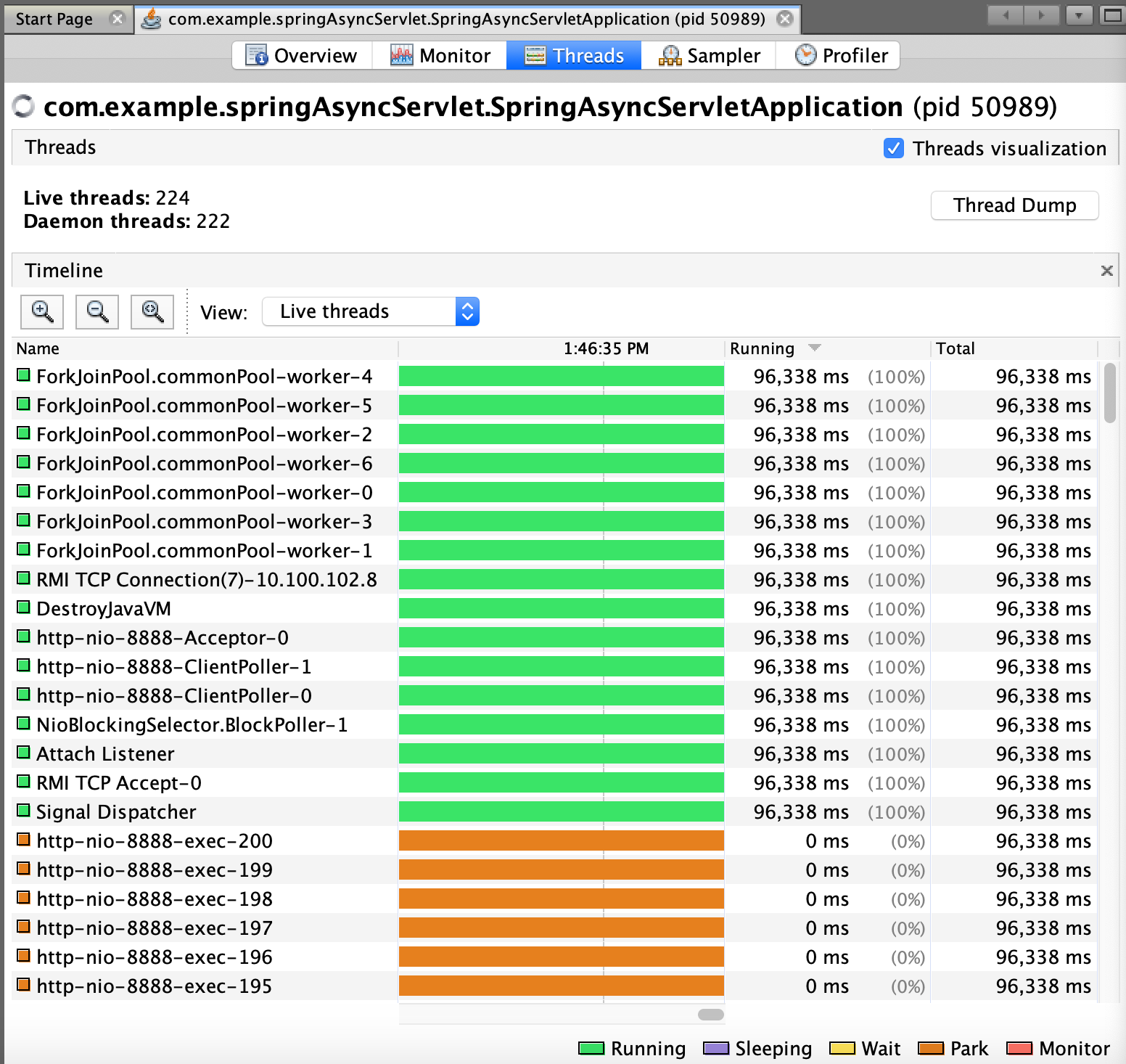Click the scale-to-fit zoom icon

click(x=152, y=312)
